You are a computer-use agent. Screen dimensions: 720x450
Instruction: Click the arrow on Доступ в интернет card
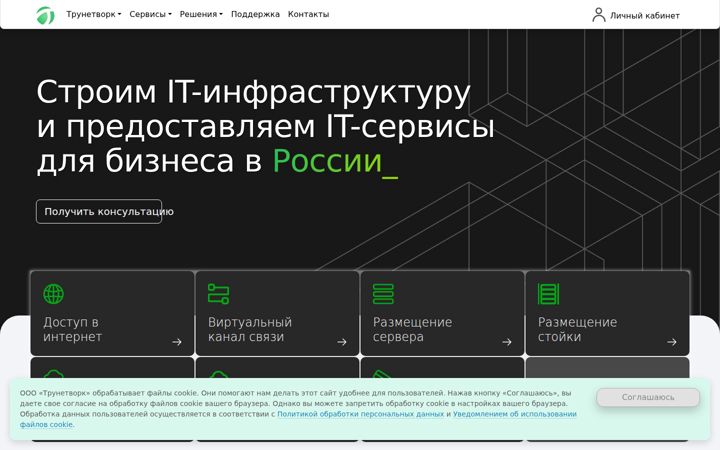(177, 342)
